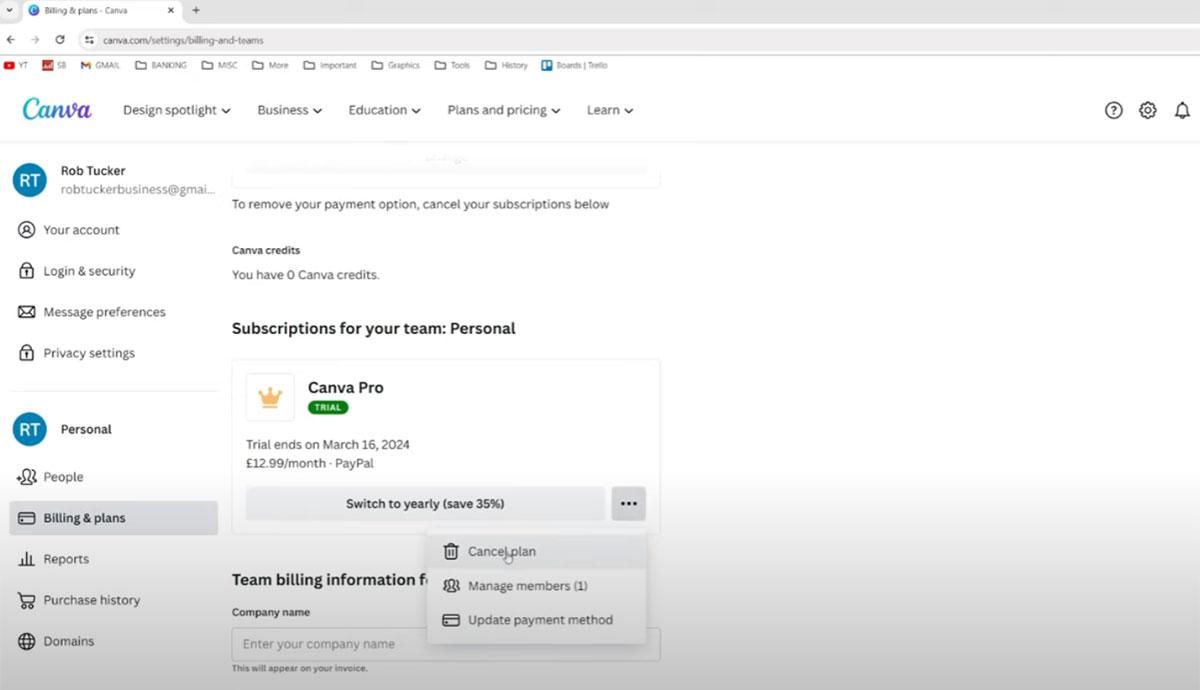This screenshot has height=690, width=1200.
Task: Click the Login & security lock icon
Action: (26, 271)
